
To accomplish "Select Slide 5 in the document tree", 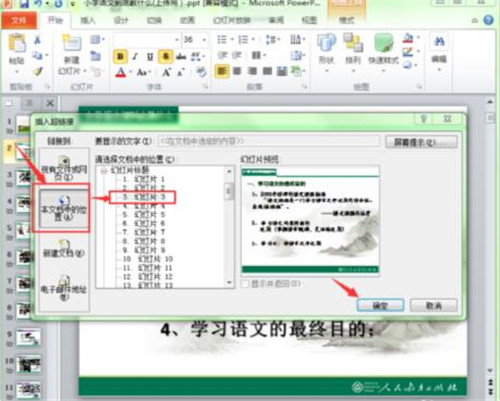I will (144, 215).
